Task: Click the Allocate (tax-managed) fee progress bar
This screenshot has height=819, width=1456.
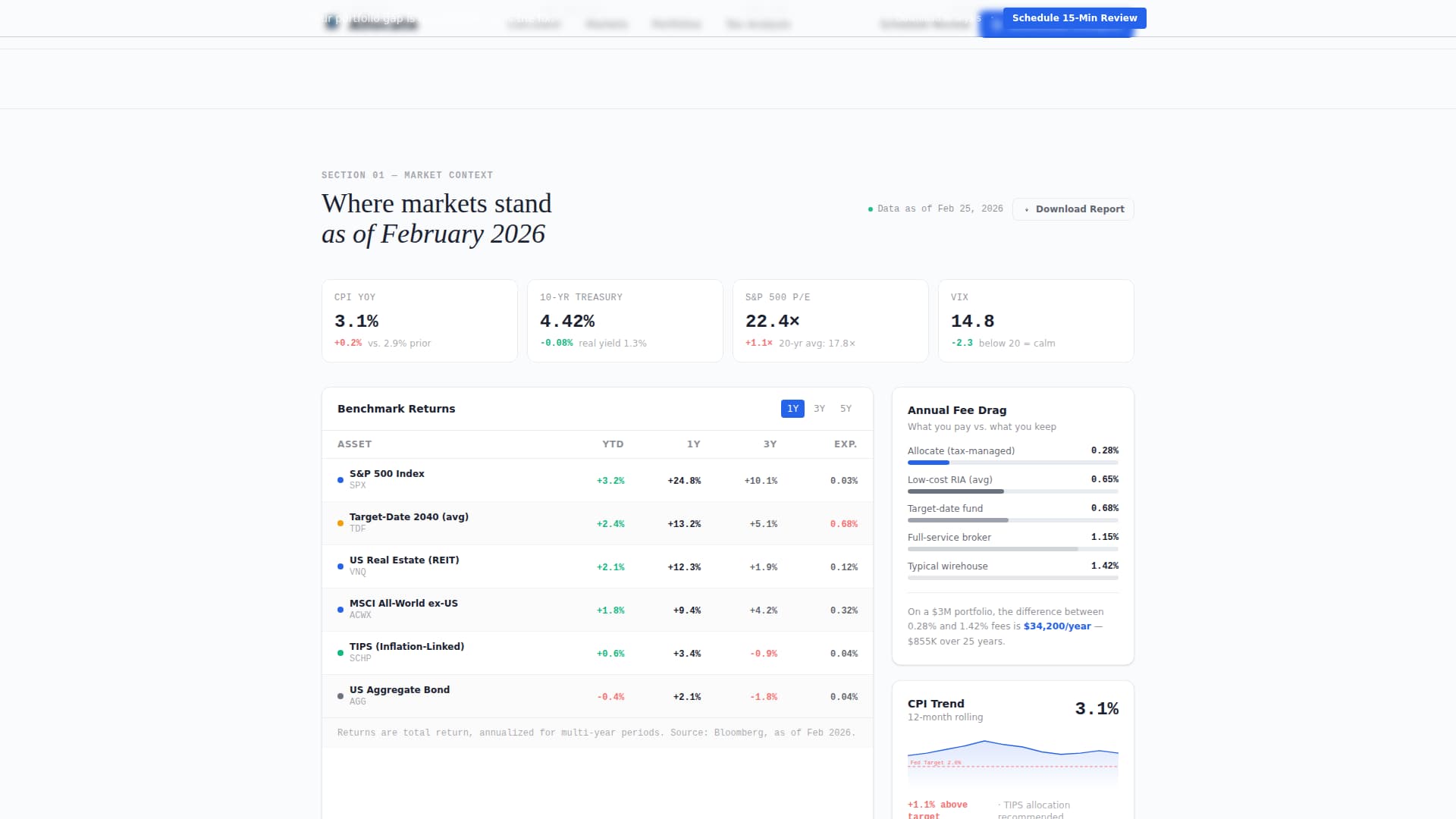Action: [1012, 462]
